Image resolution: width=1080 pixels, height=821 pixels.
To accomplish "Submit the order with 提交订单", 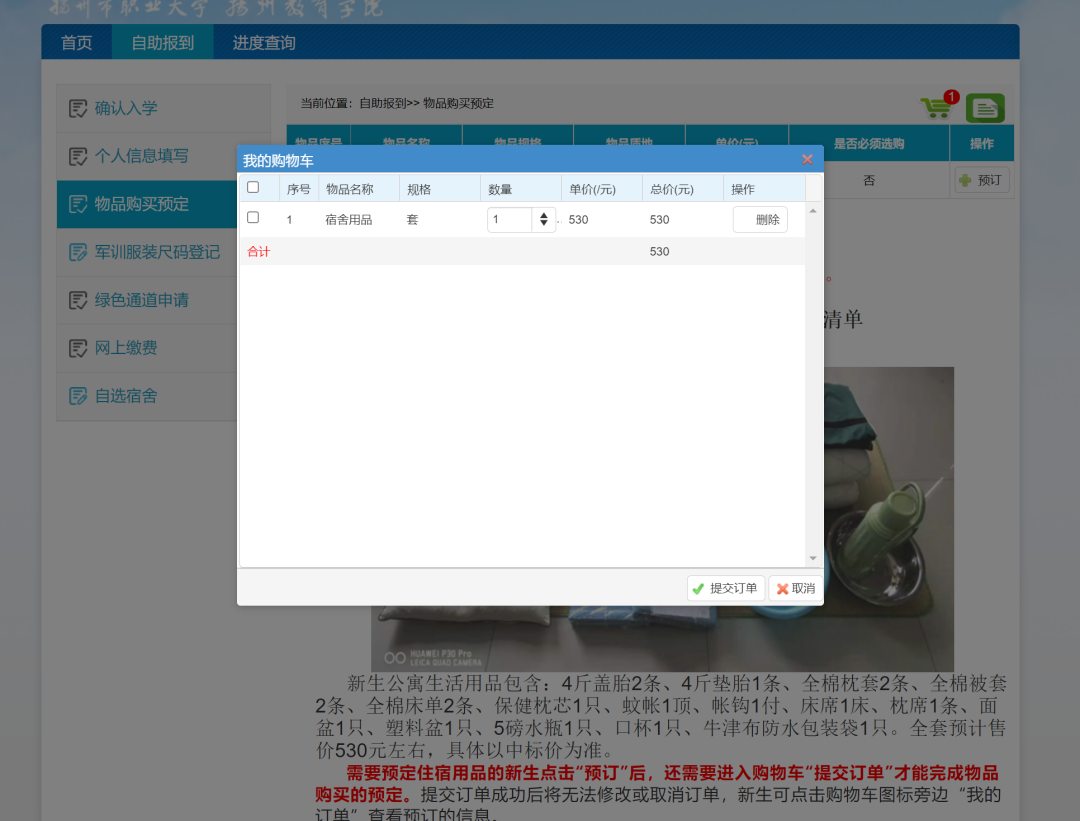I will [x=726, y=588].
